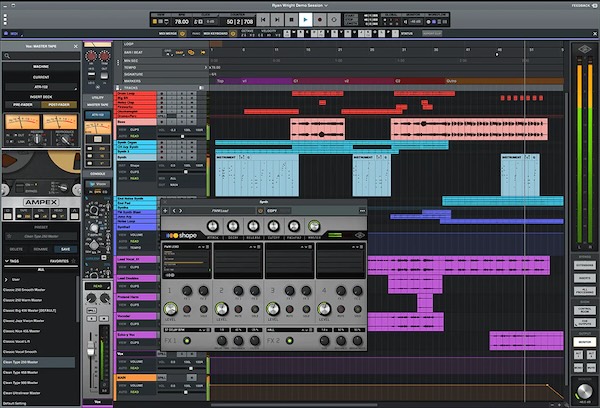This screenshot has width=600, height=408.
Task: Select Classic 250 Warm Master preset
Action: tap(23, 300)
